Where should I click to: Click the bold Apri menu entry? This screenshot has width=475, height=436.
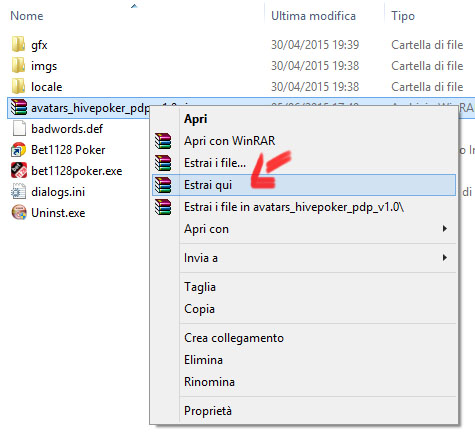[196, 119]
